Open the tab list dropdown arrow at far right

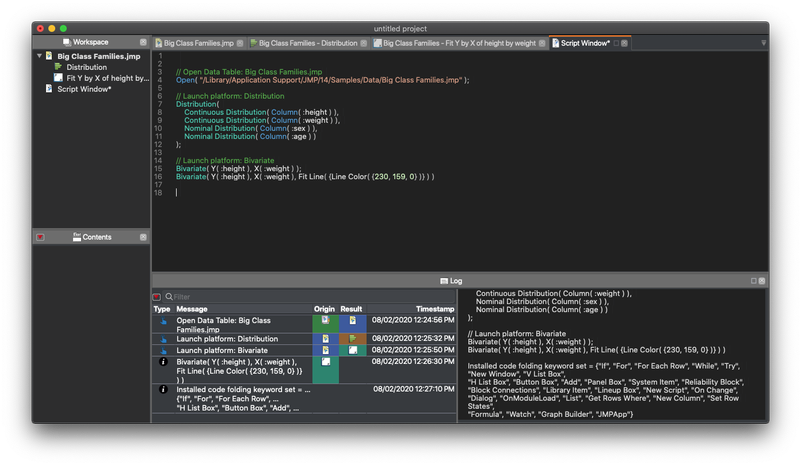[763, 43]
